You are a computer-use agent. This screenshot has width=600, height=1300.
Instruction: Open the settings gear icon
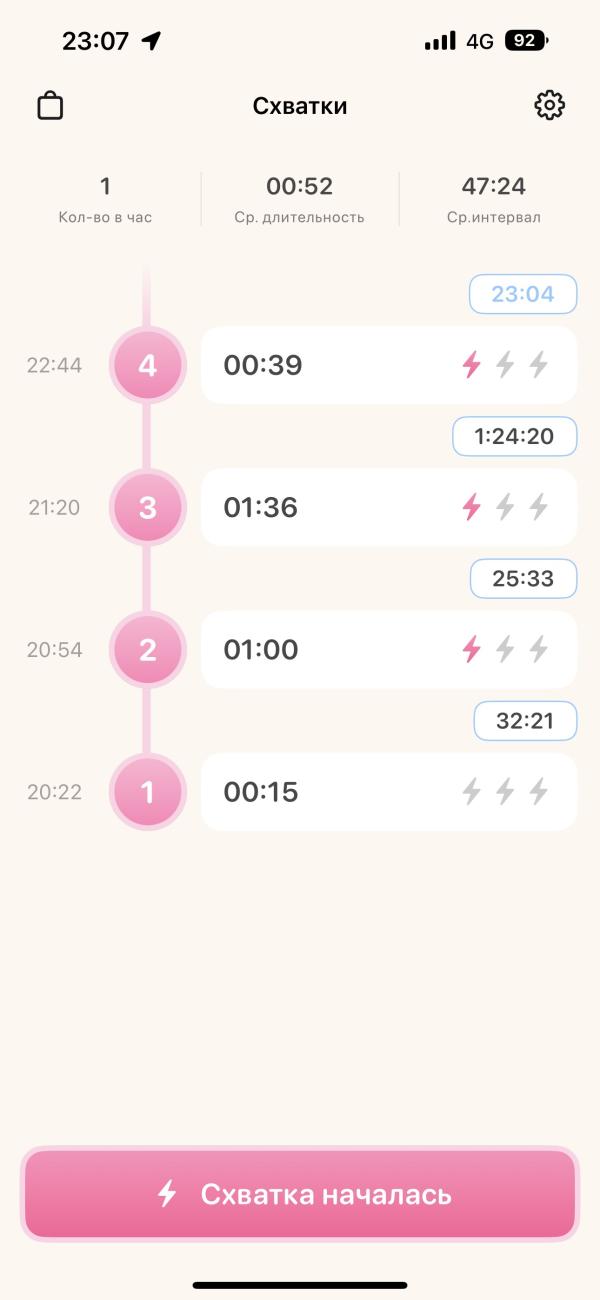click(x=549, y=105)
